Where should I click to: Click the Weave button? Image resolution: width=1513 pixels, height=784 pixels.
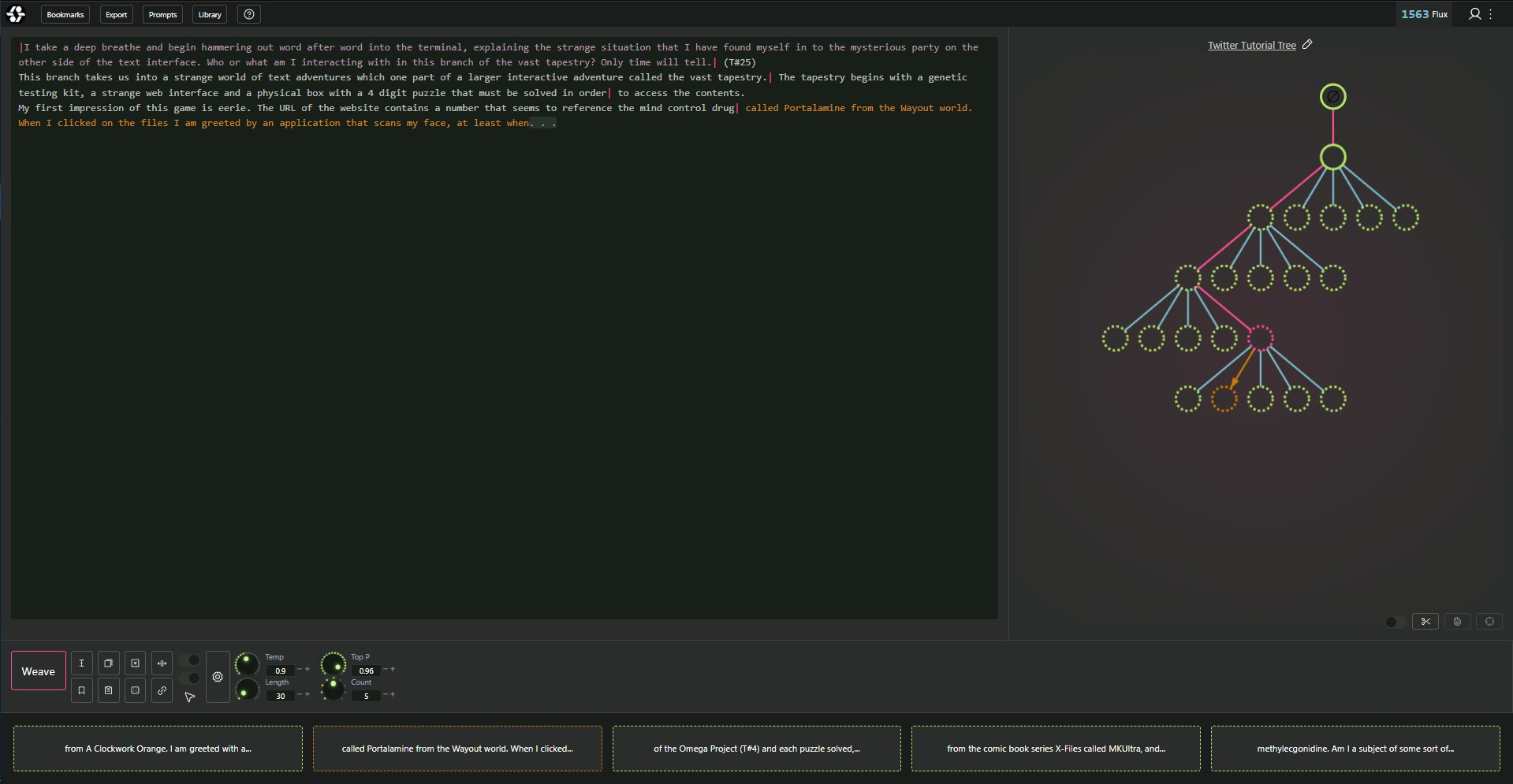pos(39,671)
